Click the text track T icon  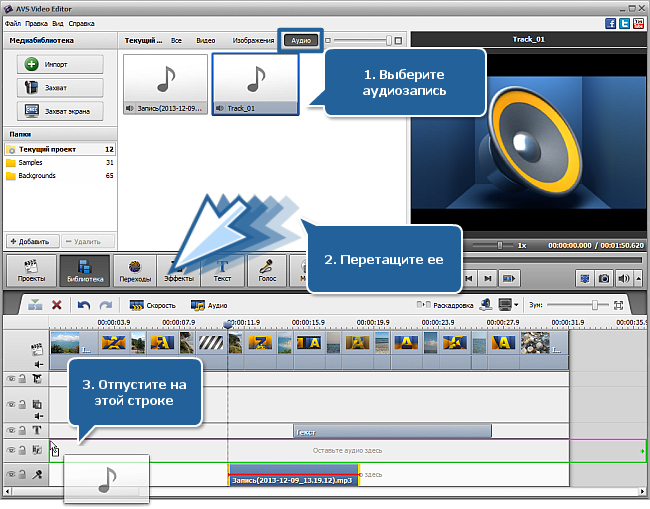click(x=37, y=430)
